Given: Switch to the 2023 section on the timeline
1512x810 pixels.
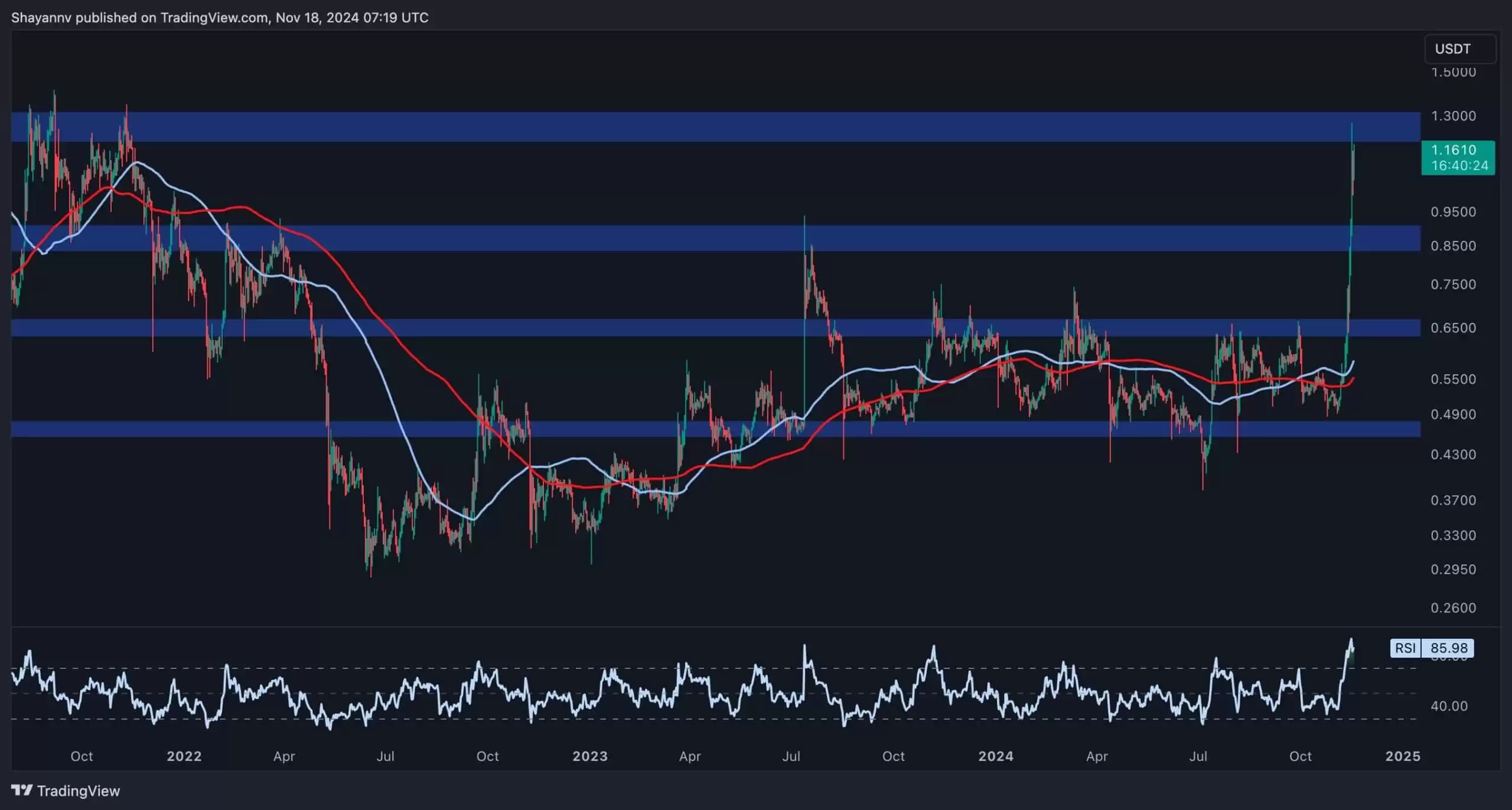Looking at the screenshot, I should point(590,756).
